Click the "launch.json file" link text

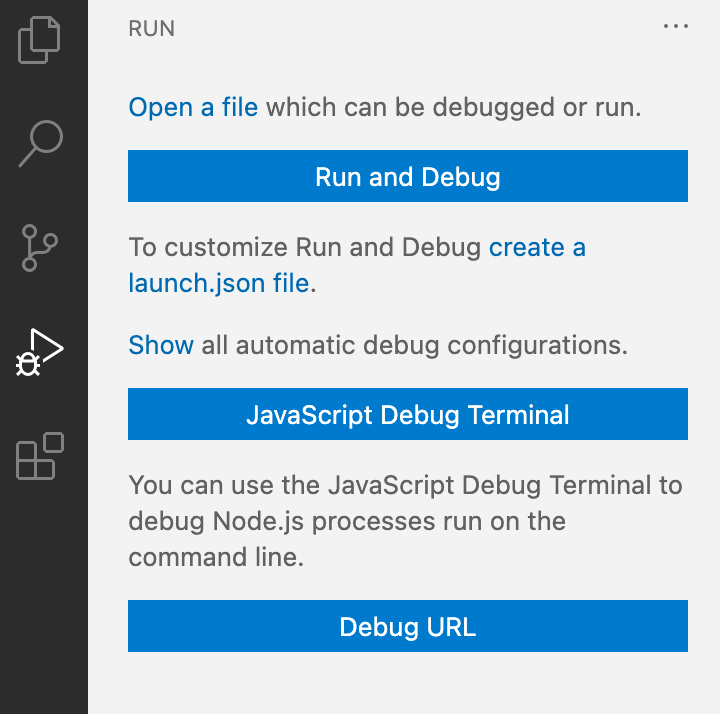tap(219, 283)
